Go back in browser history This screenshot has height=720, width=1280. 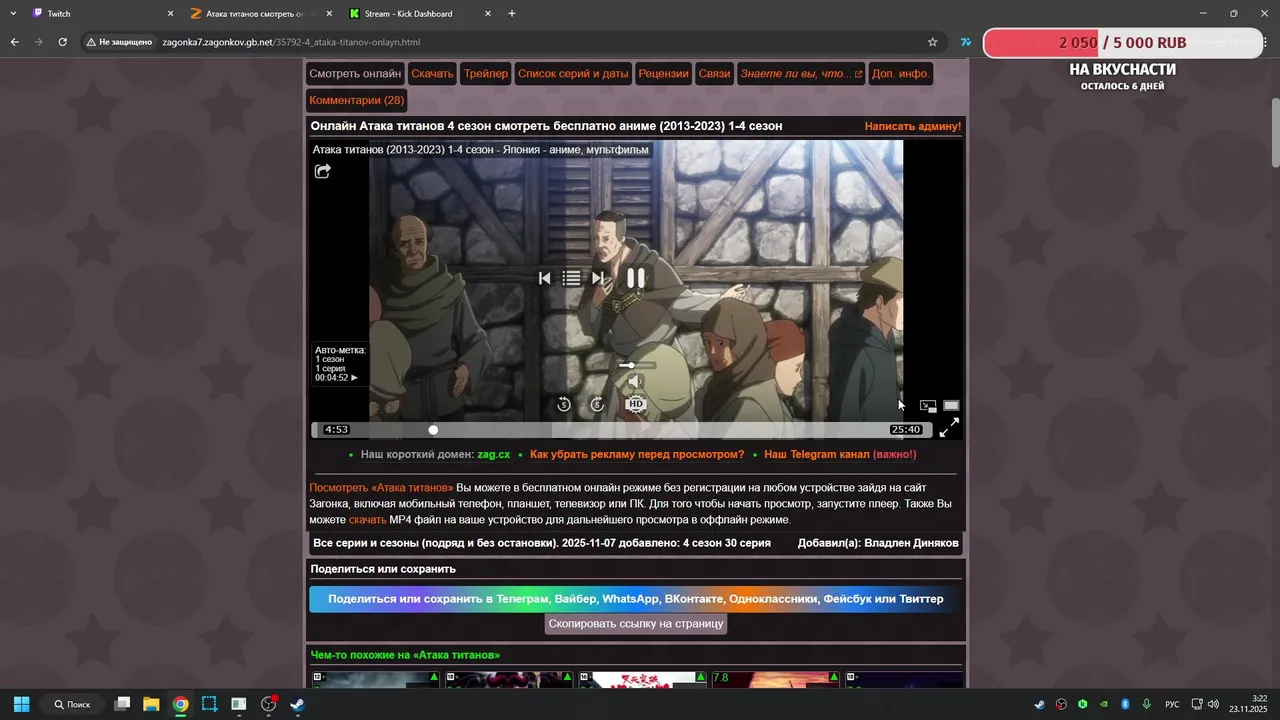15,42
